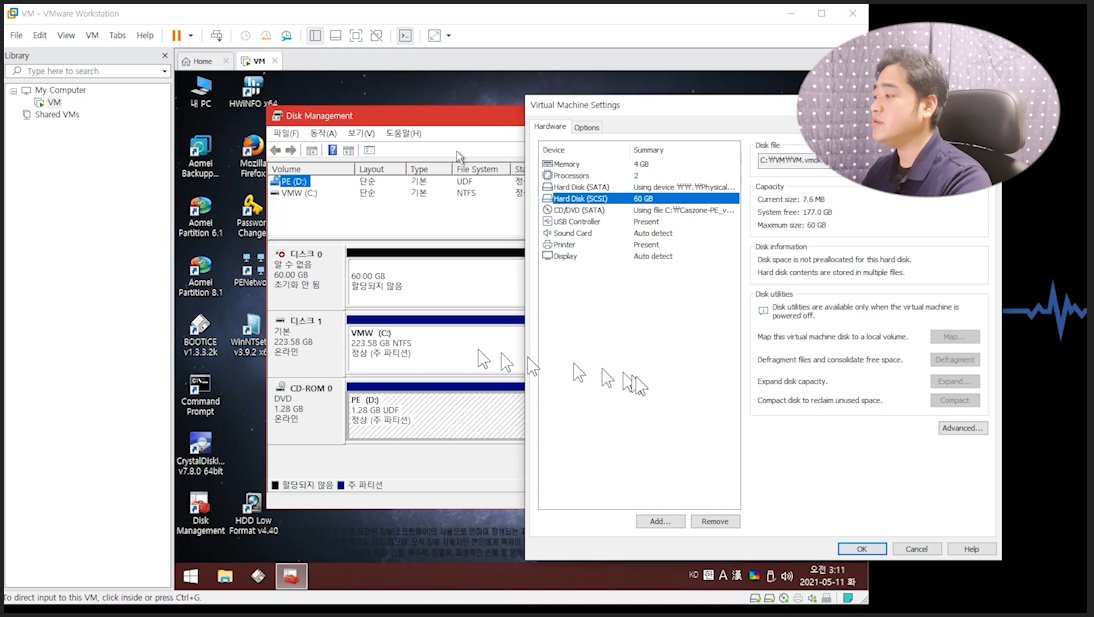Open the VMware File menu
The height and width of the screenshot is (617, 1094).
tap(16, 36)
